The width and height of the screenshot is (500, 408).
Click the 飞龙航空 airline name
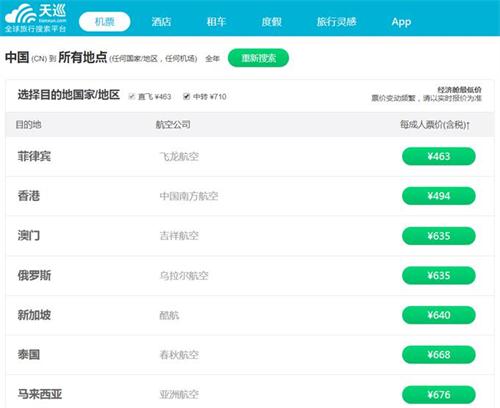(x=179, y=156)
